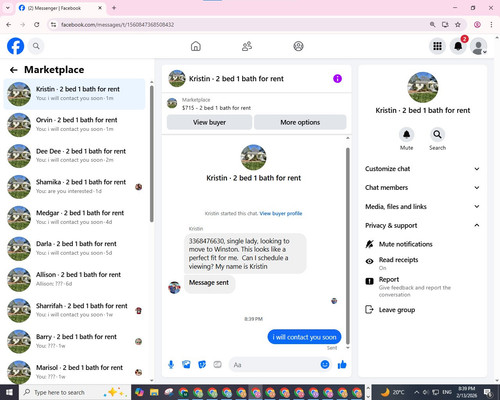Image resolution: width=500 pixels, height=400 pixels.
Task: Open the Windows notification center icon
Action: 489,392
